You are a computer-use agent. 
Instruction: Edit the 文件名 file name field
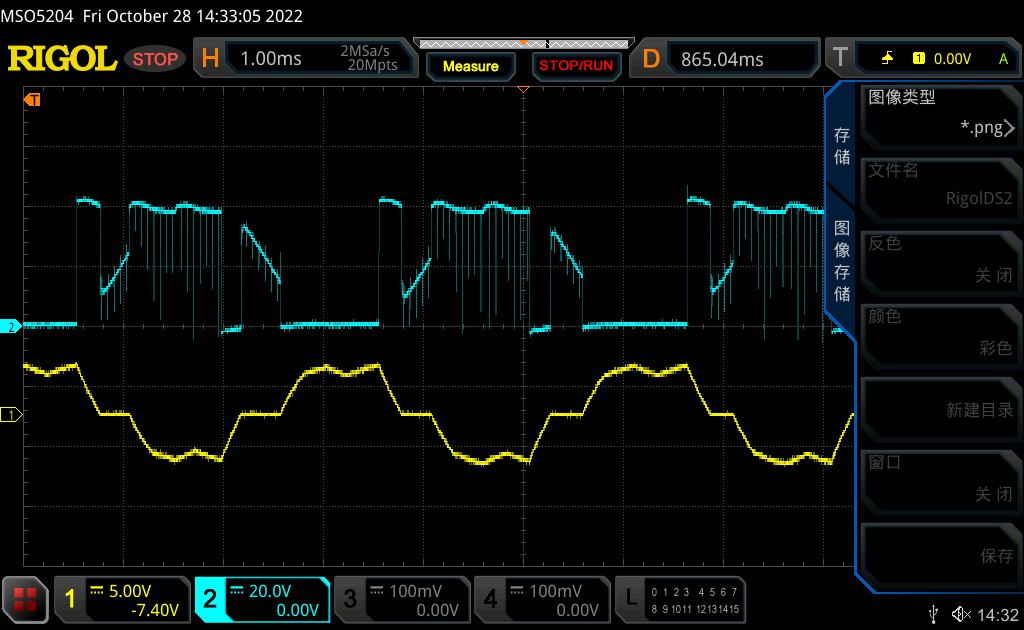pos(939,185)
